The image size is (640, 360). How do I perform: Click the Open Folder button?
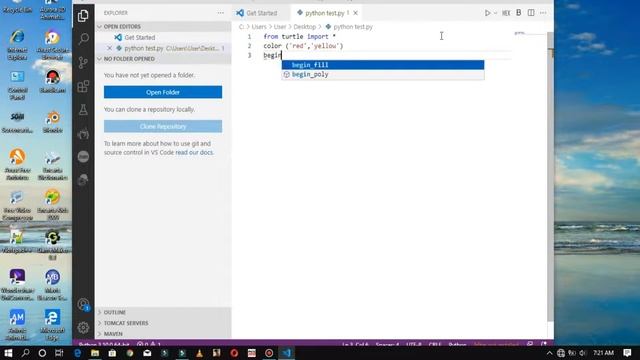click(163, 92)
